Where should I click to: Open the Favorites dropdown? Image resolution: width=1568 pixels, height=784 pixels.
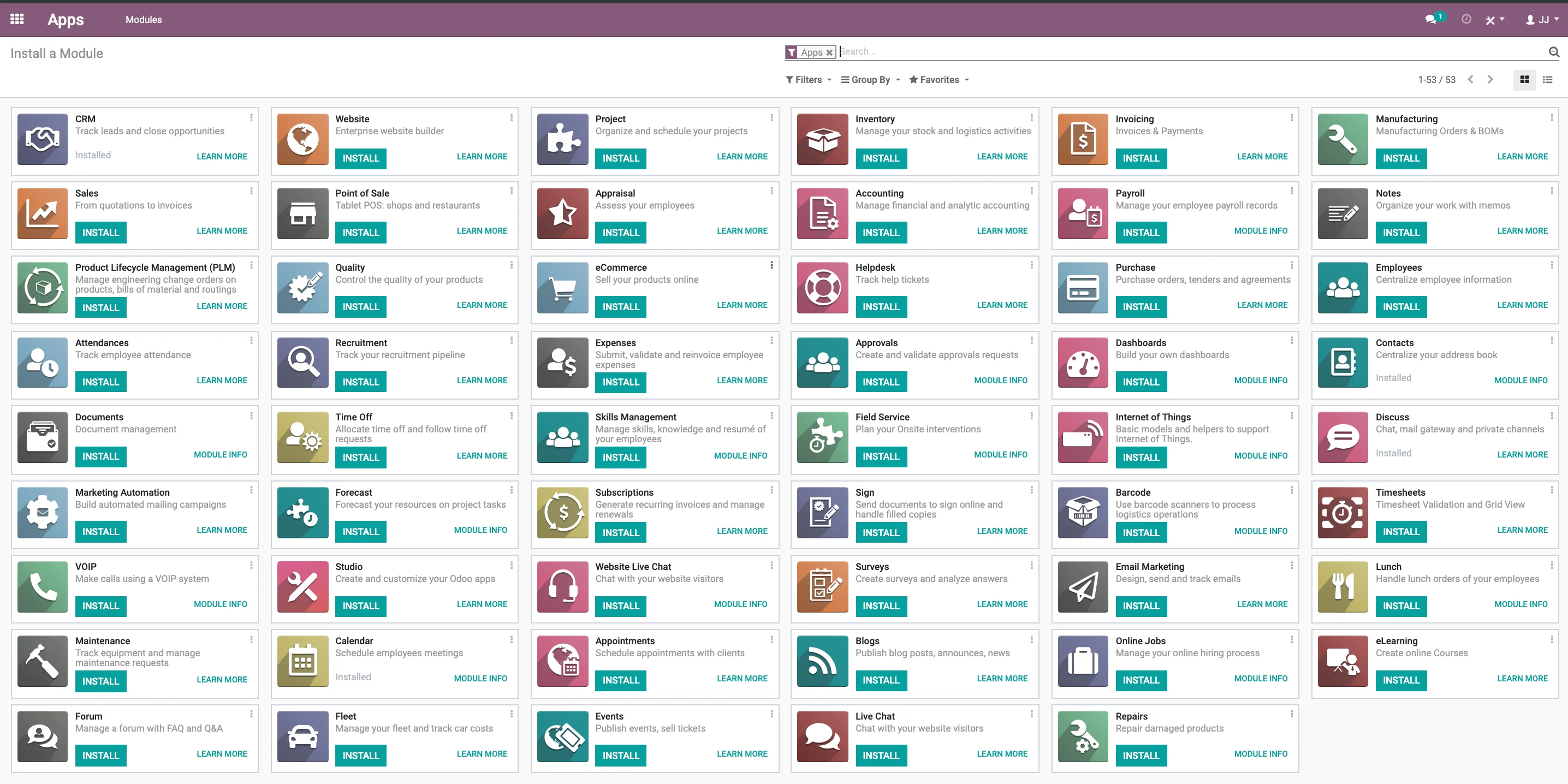939,80
